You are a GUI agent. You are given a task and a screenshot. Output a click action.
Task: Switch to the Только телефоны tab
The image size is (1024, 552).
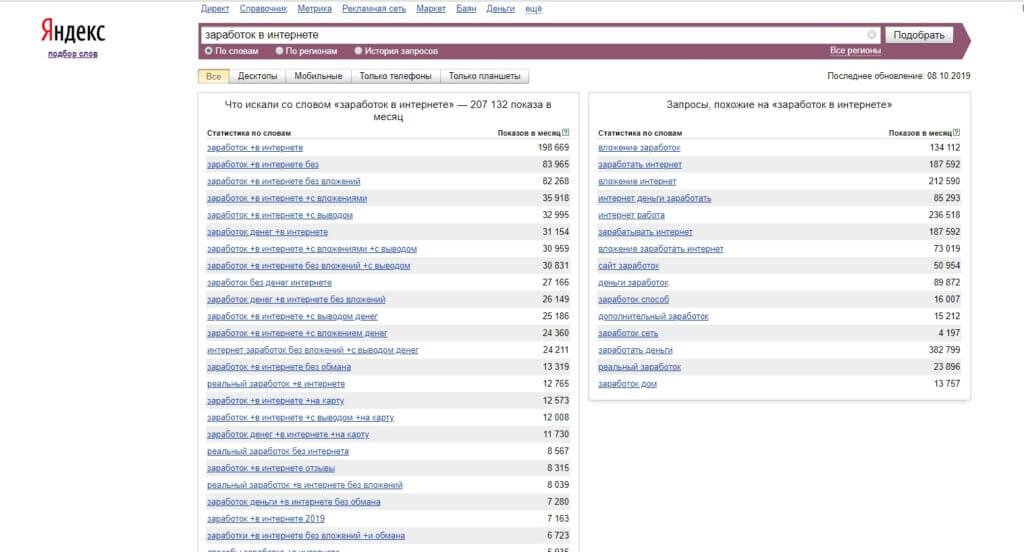tap(396, 76)
